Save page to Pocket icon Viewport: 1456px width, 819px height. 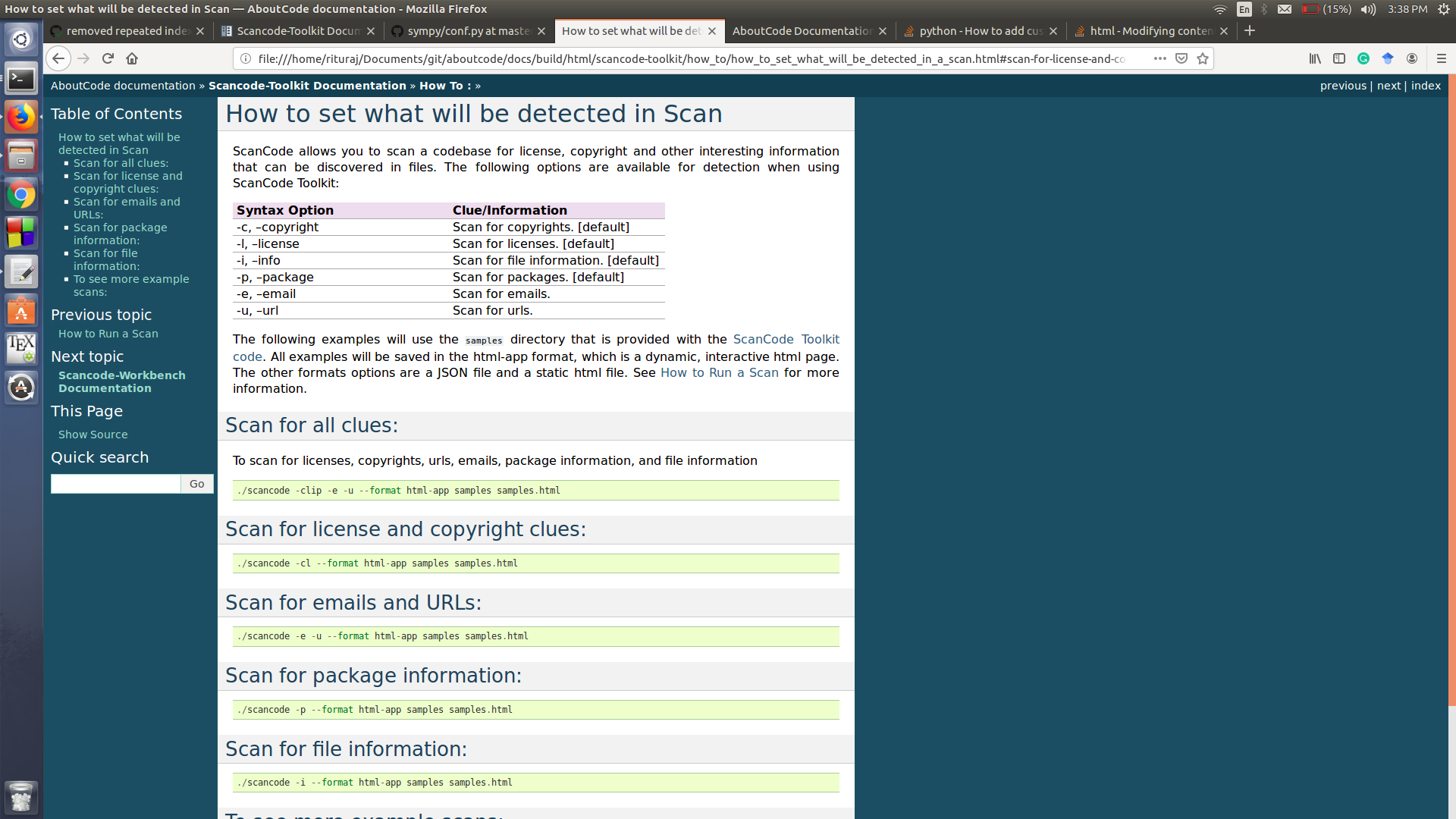(x=1181, y=58)
